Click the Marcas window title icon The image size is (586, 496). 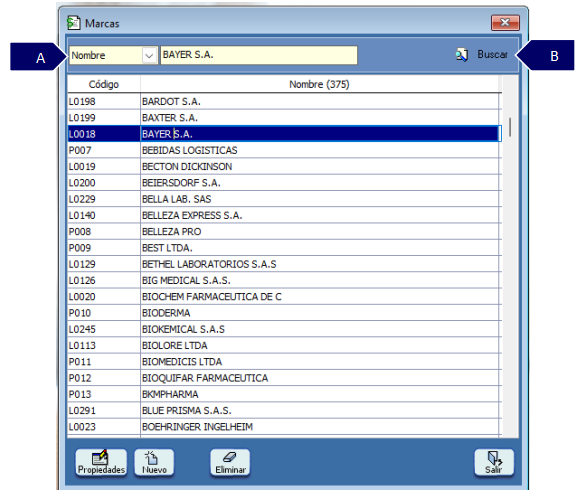click(x=73, y=23)
